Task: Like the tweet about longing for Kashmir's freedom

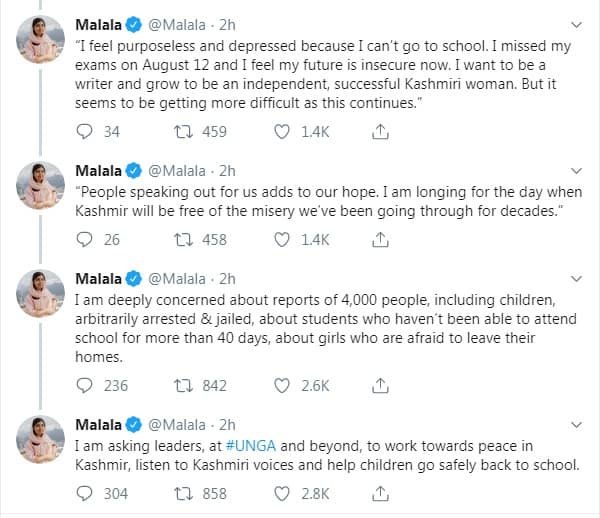Action: 283,239
